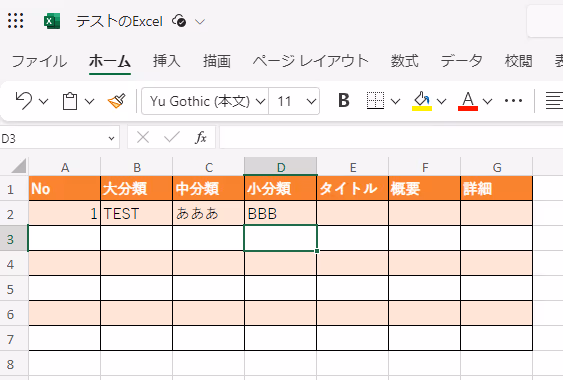This screenshot has width=563, height=380.
Task: Check the cloud saved status icon
Action: [x=179, y=21]
